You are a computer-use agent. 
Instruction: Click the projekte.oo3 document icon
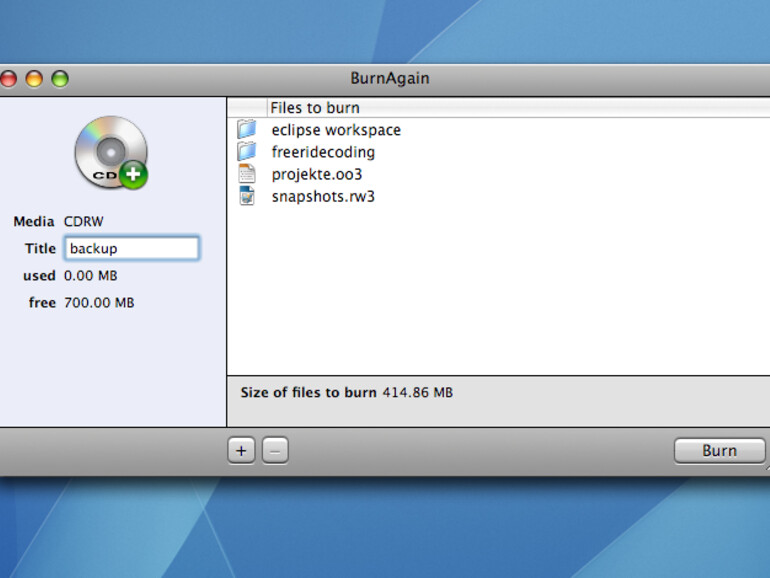pos(247,174)
